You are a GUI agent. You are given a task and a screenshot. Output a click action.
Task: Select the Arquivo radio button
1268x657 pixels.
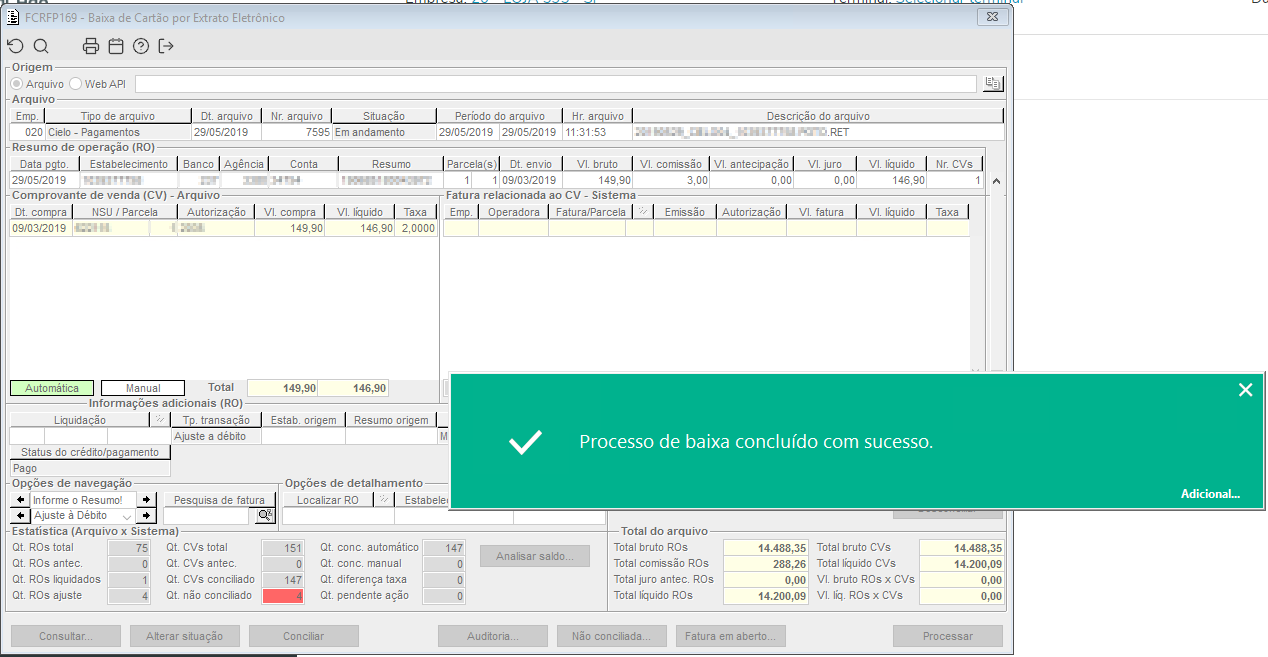(x=17, y=84)
